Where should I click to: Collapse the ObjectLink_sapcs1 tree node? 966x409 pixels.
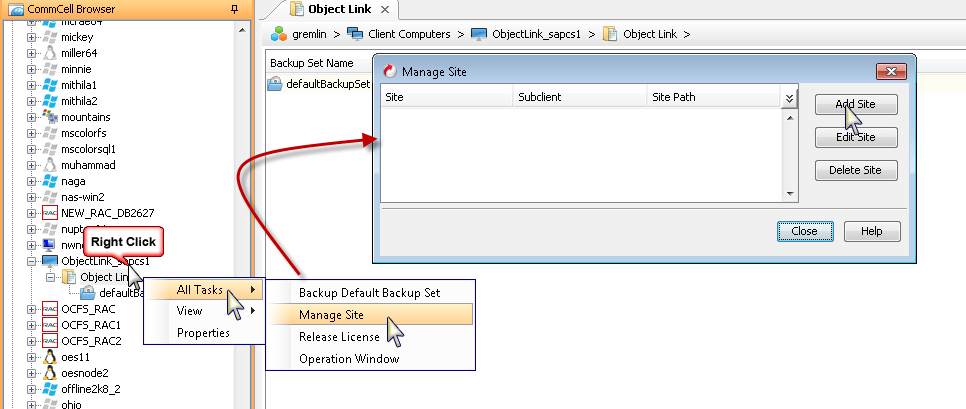tap(31, 261)
